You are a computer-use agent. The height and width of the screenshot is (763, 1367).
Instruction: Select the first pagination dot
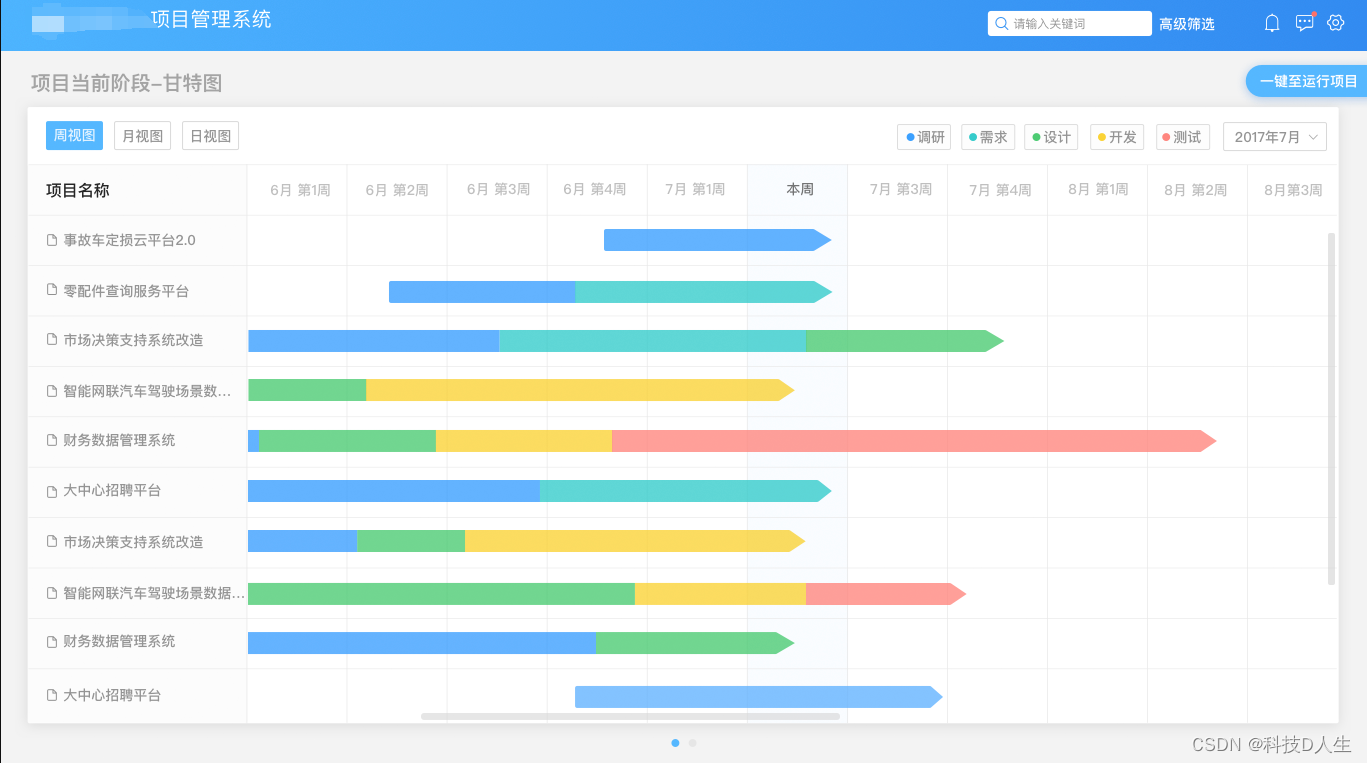point(675,743)
